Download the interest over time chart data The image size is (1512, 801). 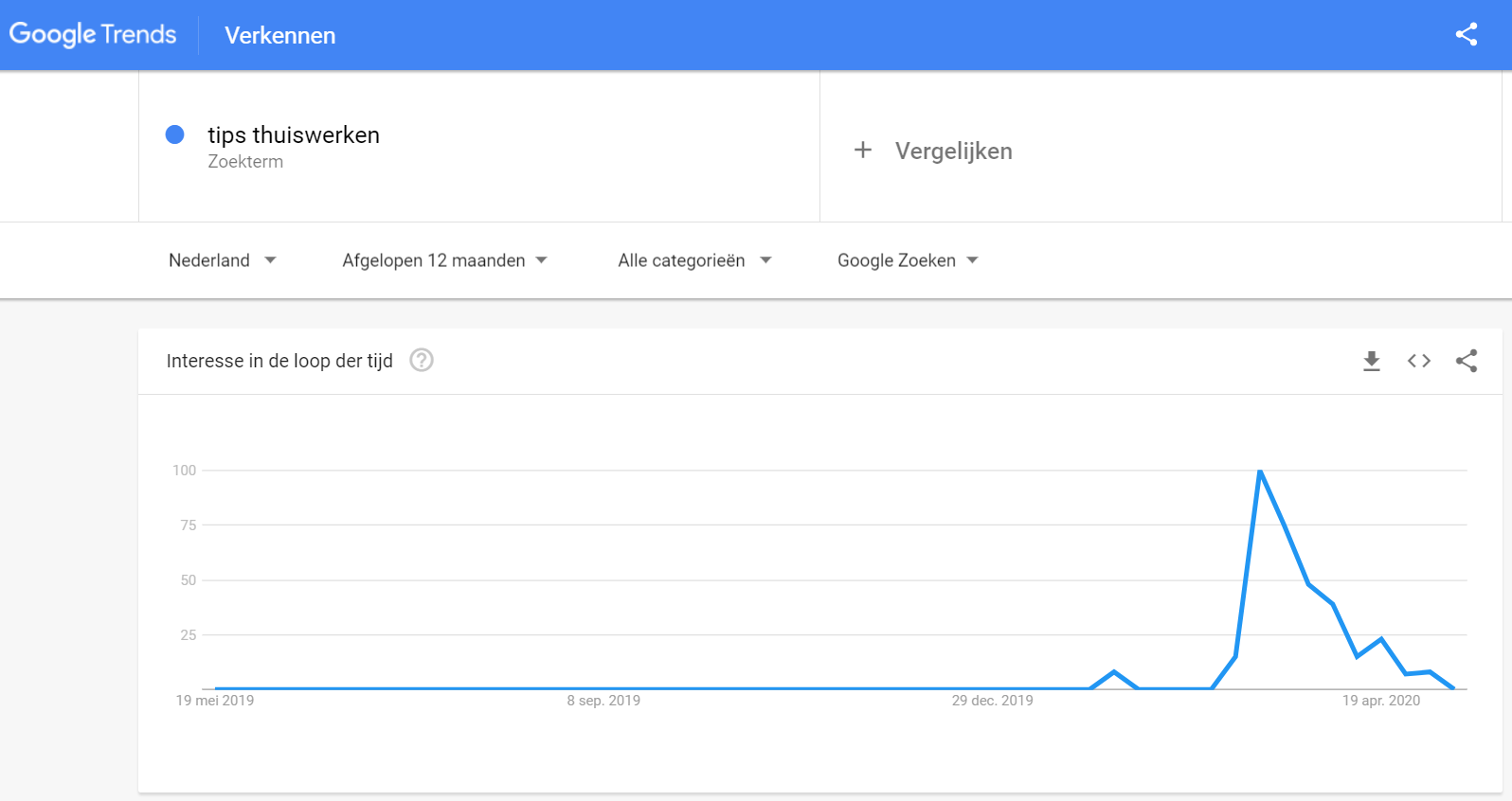click(1371, 361)
